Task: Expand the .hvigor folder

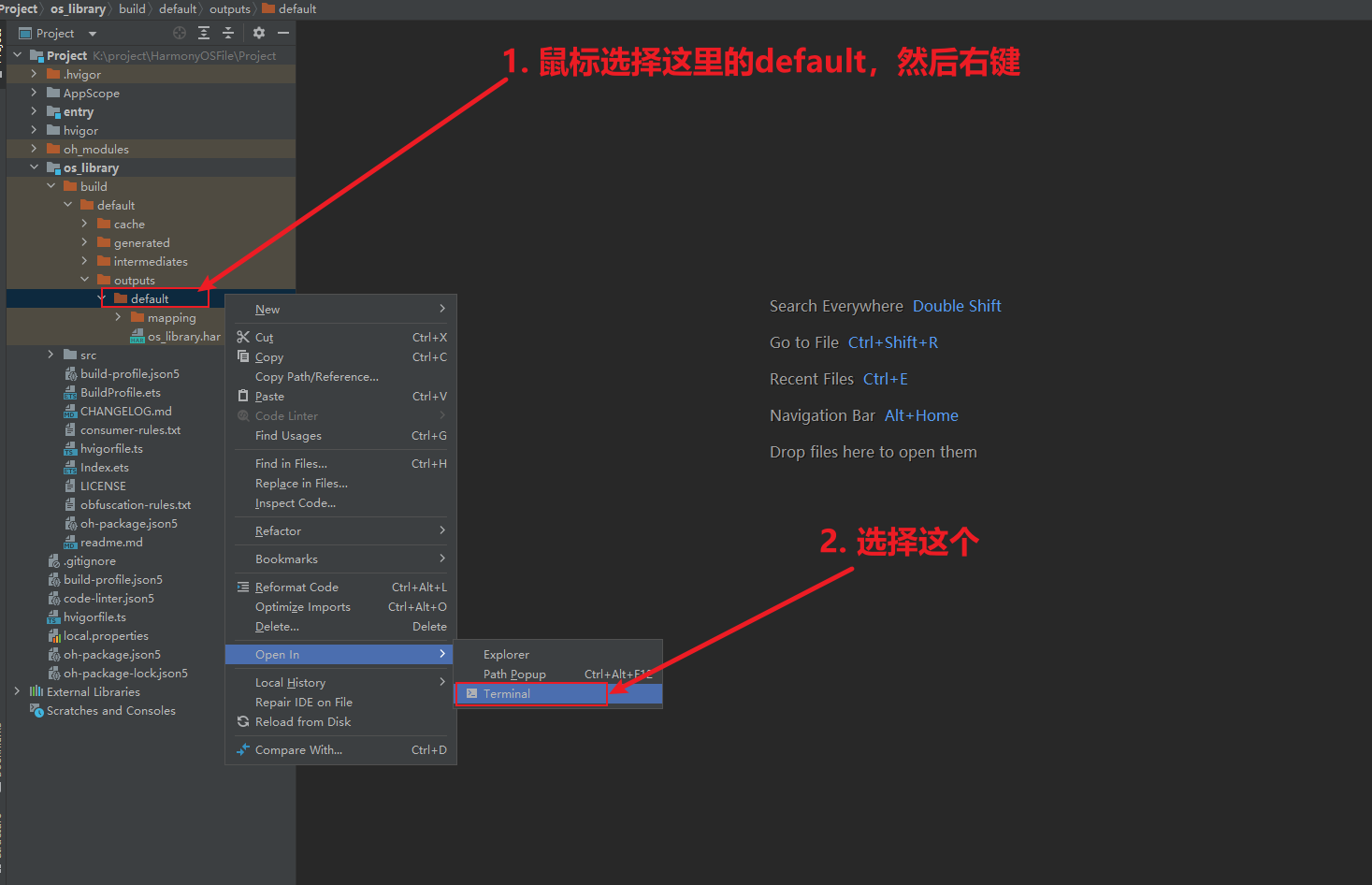Action: pos(34,73)
